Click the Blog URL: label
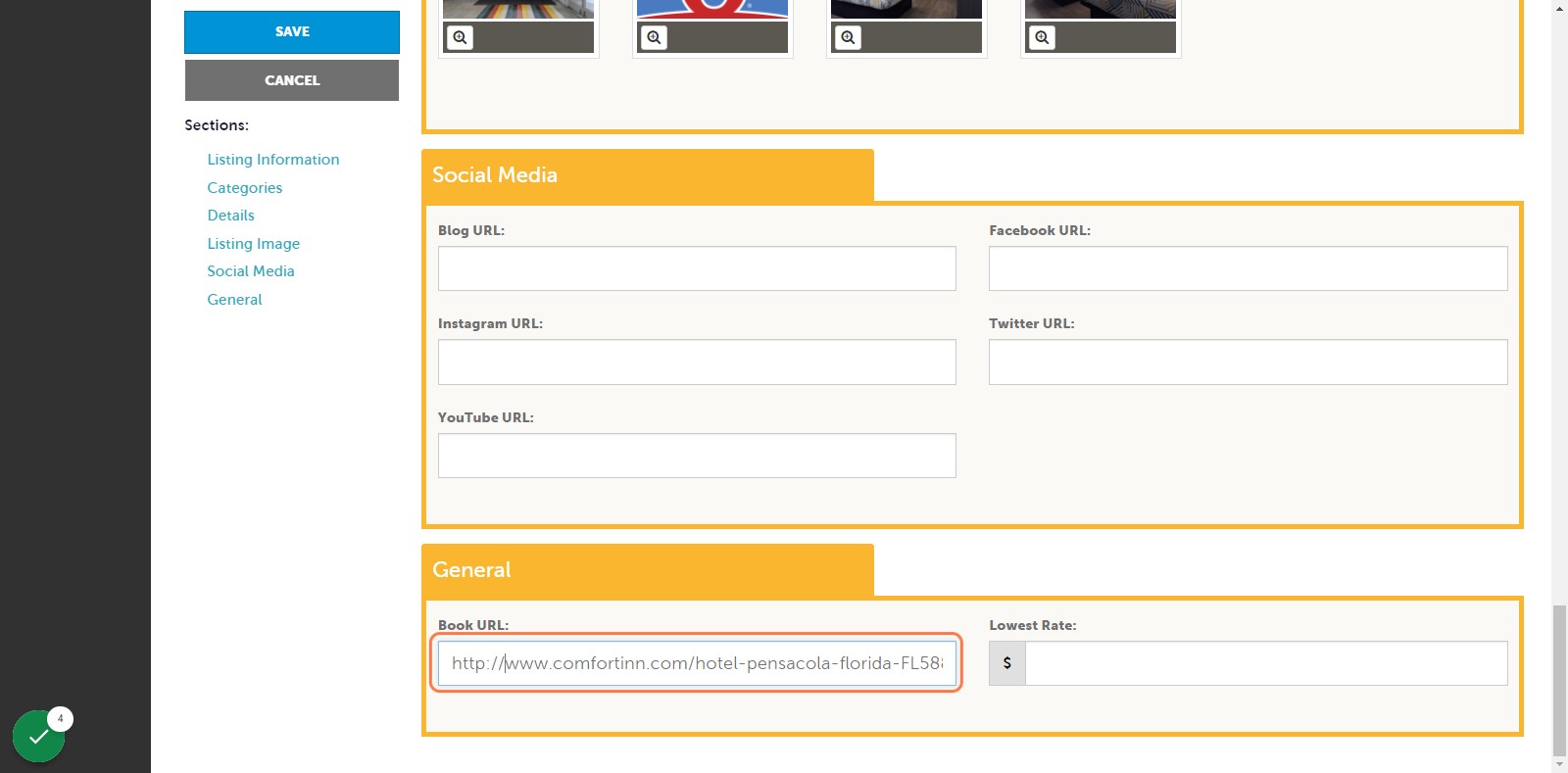 point(471,230)
